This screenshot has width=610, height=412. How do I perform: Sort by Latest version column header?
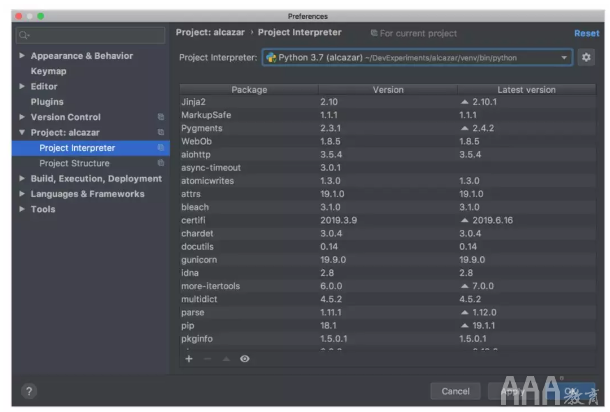pos(526,90)
